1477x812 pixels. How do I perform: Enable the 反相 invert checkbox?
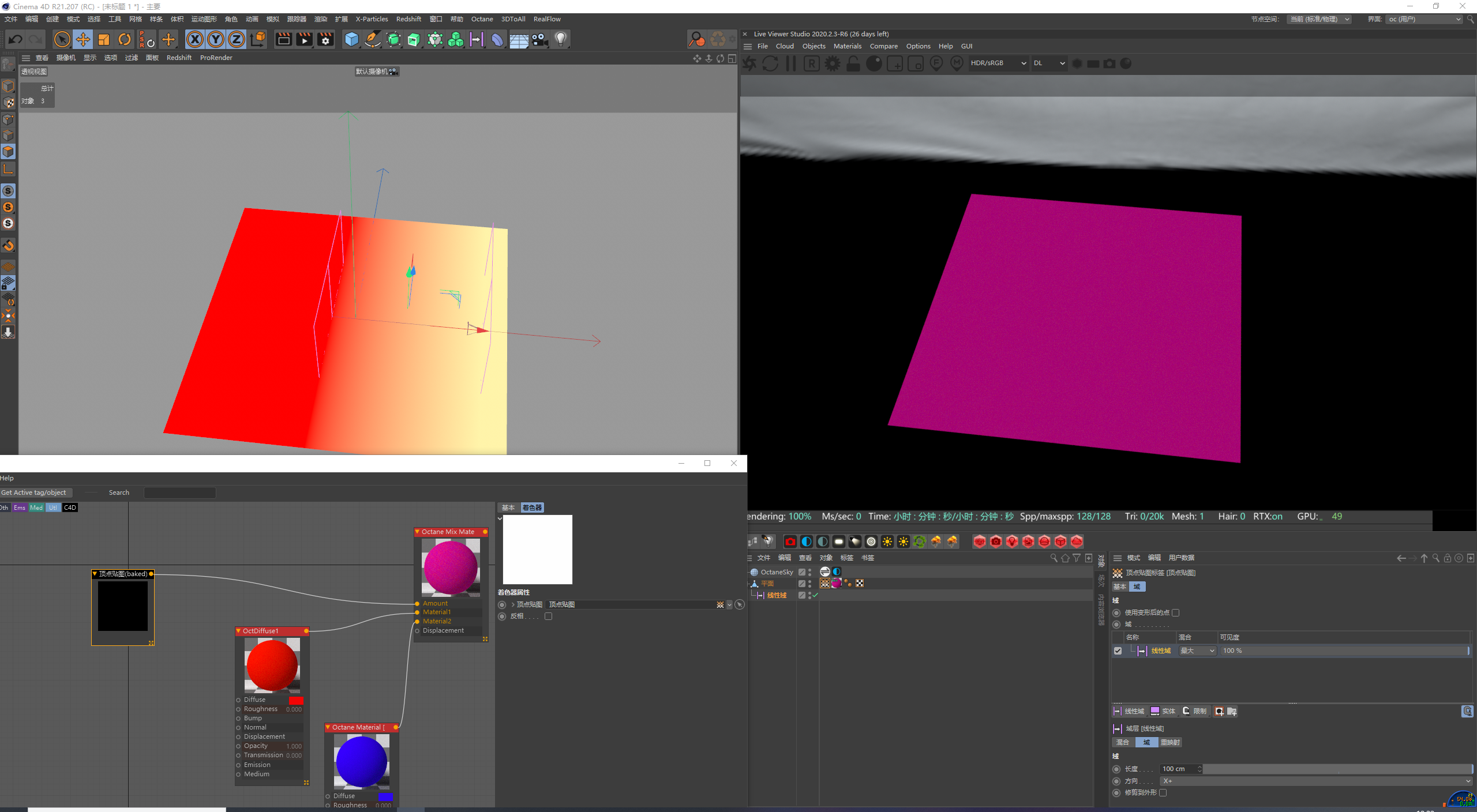pos(548,616)
